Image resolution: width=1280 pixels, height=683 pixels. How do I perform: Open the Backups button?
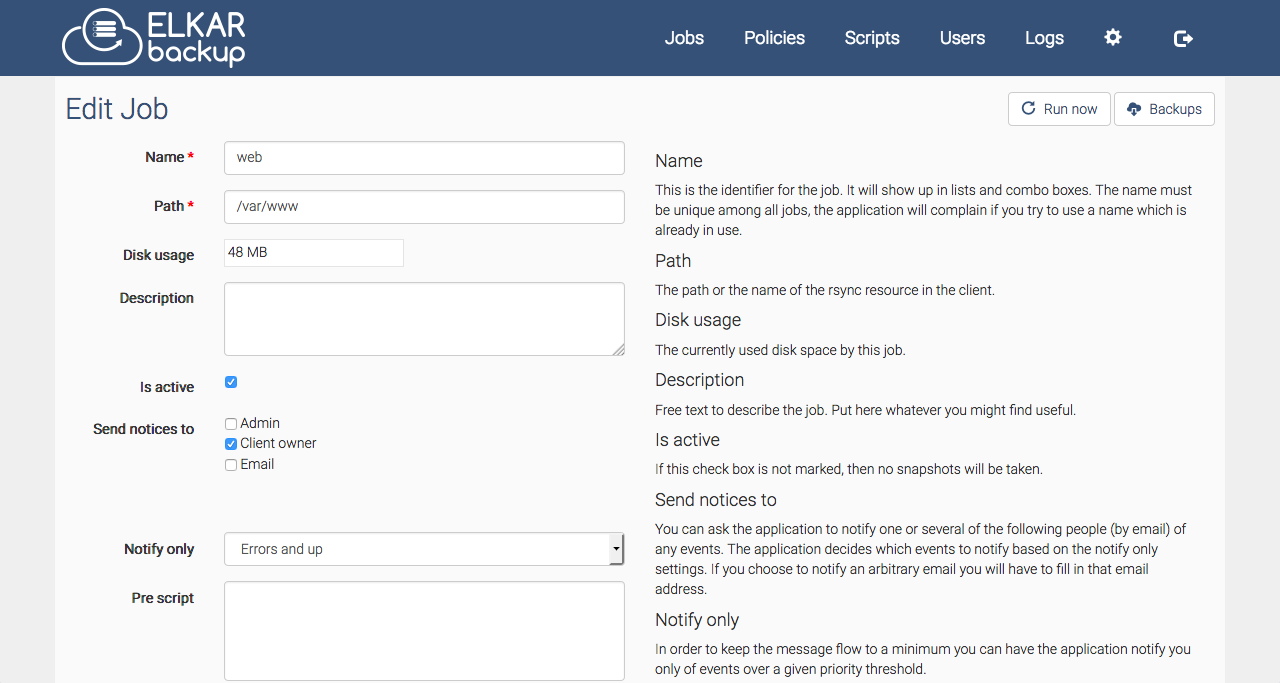coord(1164,109)
